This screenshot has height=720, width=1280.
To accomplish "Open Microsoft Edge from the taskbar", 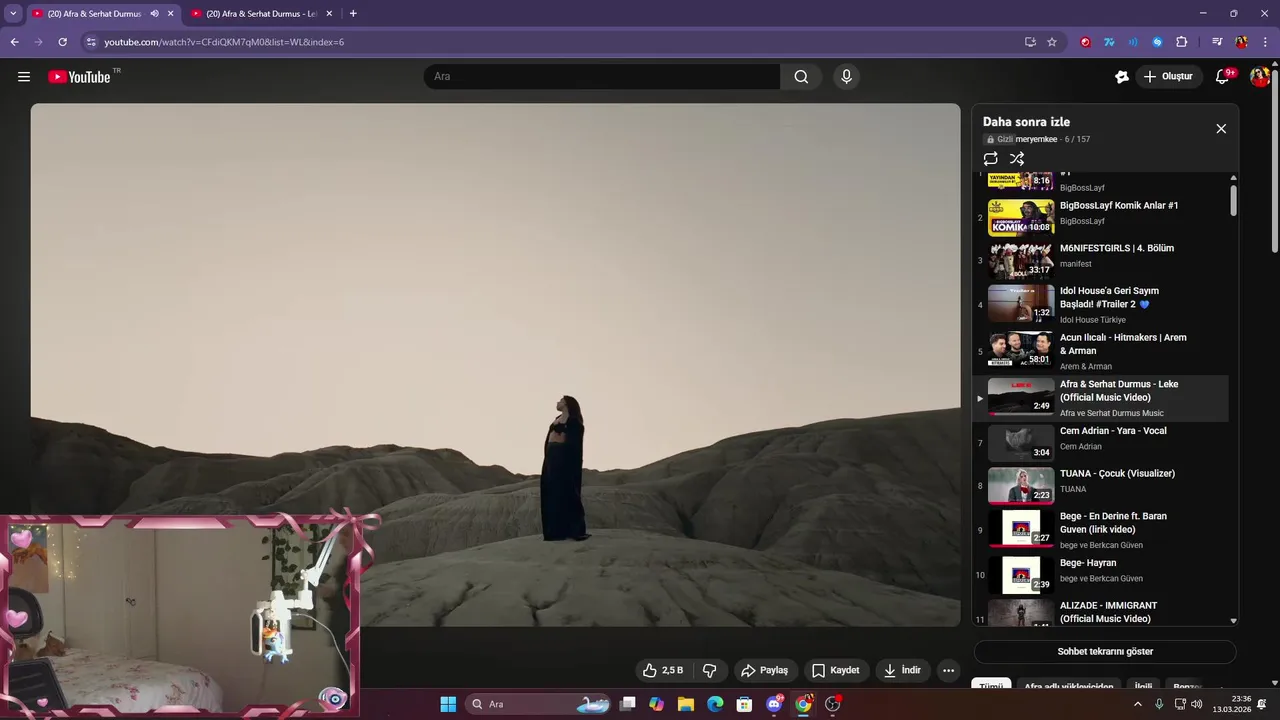I will click(715, 704).
